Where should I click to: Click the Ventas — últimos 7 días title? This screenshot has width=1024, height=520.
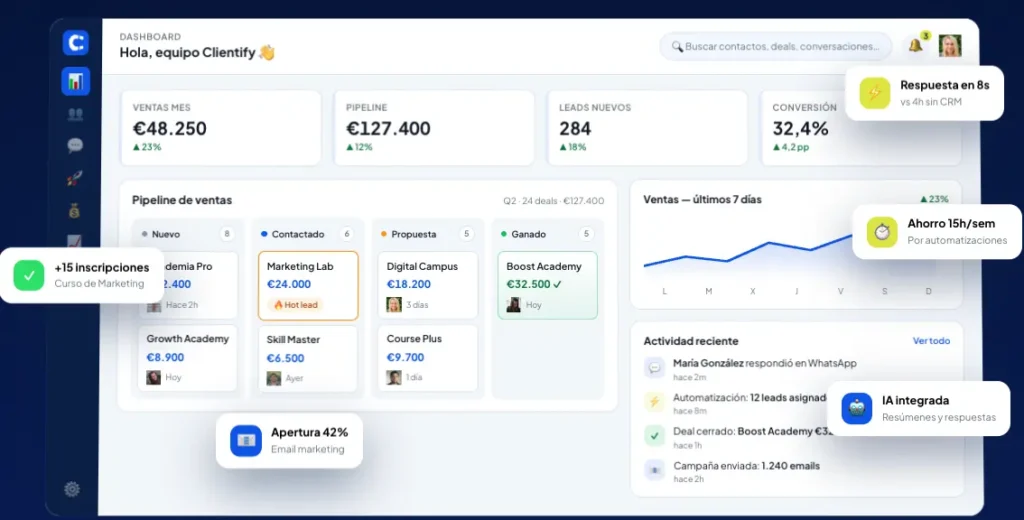point(703,199)
